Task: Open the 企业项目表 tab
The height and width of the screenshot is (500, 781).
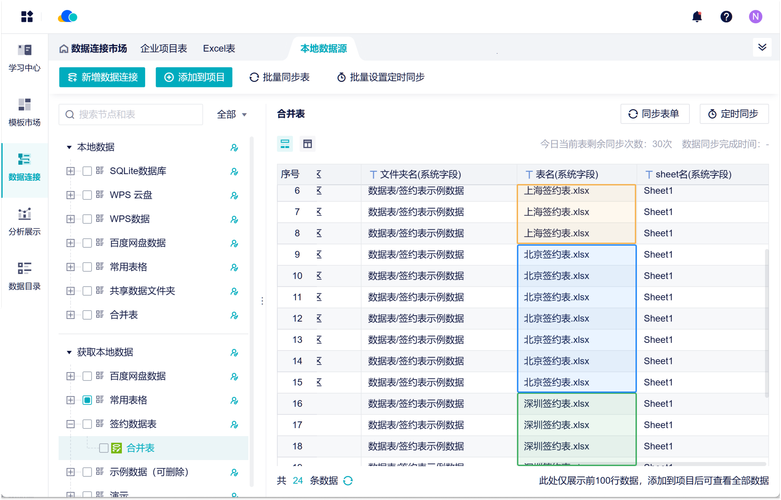Action: pyautogui.click(x=164, y=49)
